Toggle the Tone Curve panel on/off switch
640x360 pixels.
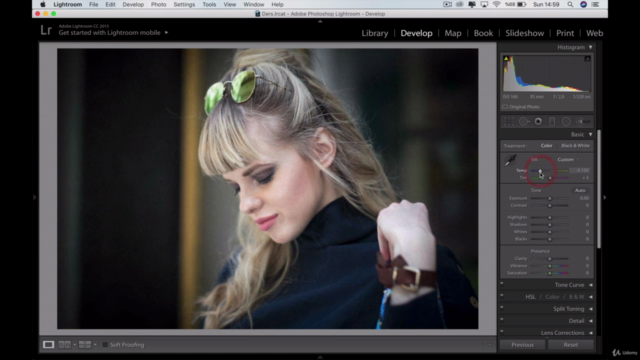[x=502, y=284]
